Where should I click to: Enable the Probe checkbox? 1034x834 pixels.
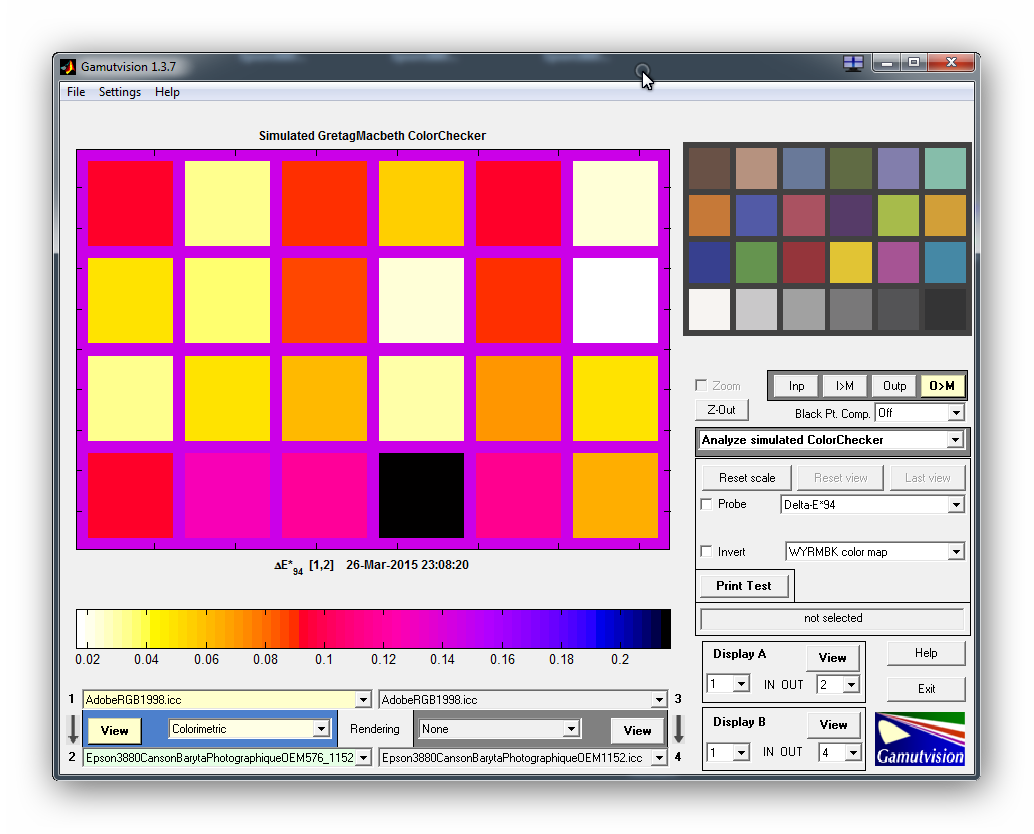click(707, 505)
